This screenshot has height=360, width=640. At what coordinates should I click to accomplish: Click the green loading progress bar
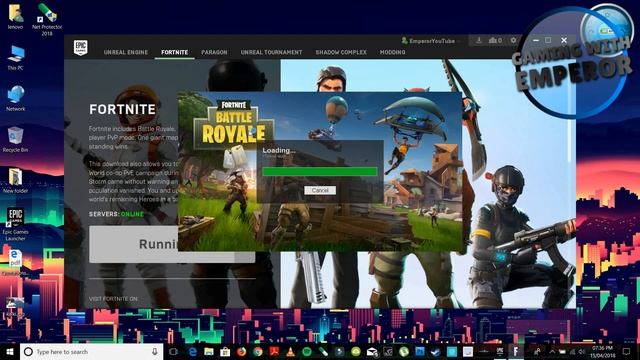(x=320, y=171)
